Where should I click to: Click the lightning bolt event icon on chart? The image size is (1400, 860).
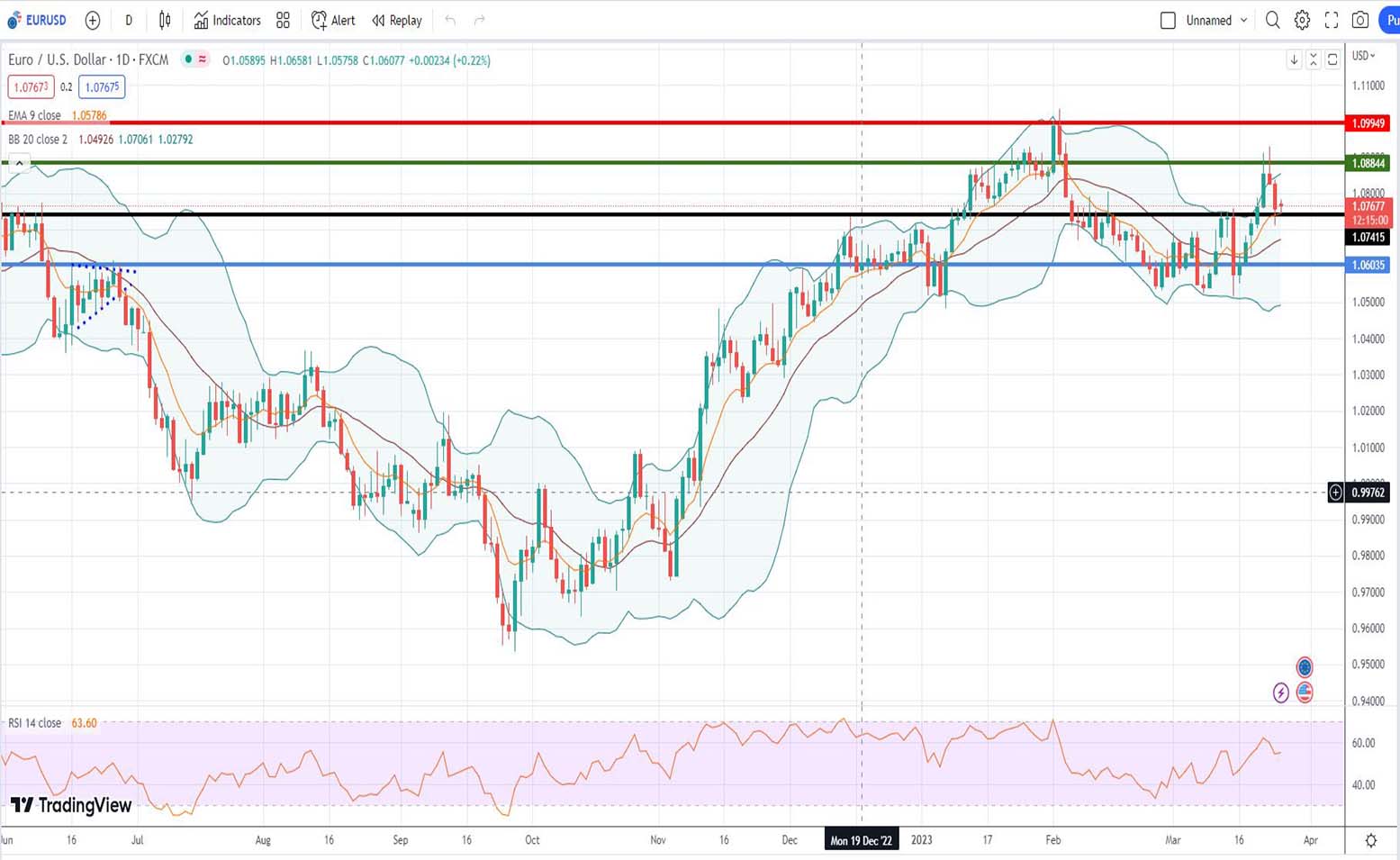click(1280, 693)
